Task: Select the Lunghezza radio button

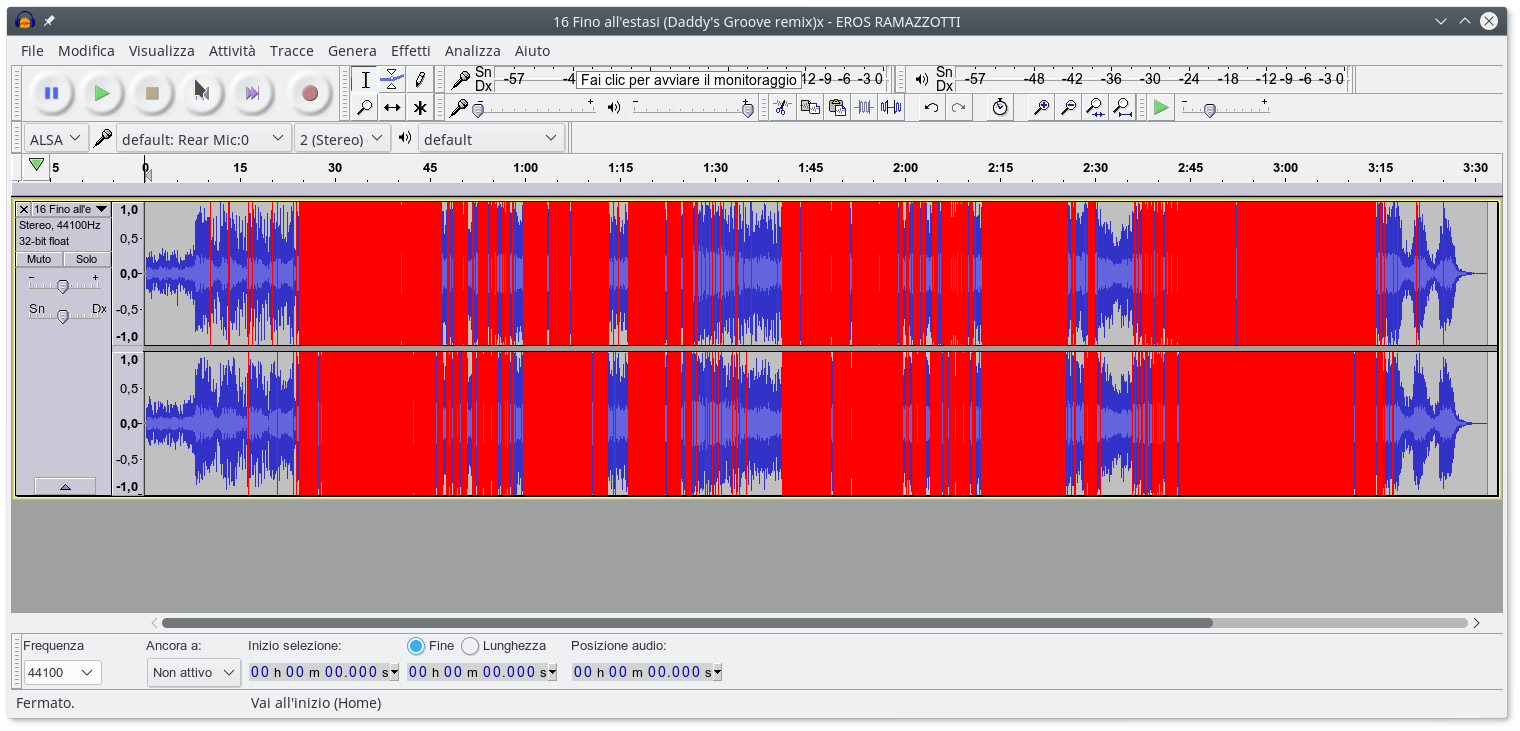Action: 470,646
